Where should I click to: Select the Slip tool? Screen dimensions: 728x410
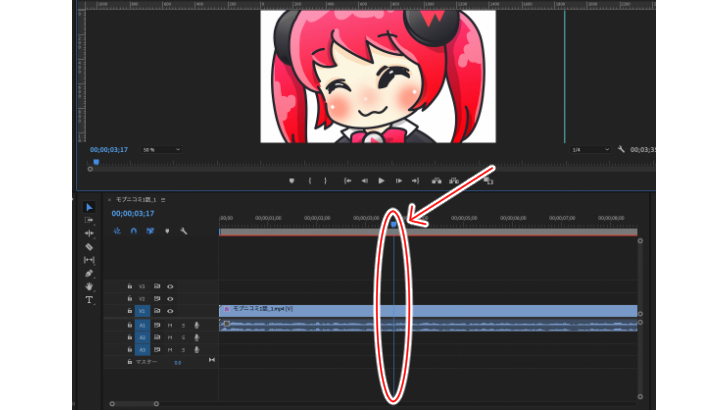tap(89, 260)
